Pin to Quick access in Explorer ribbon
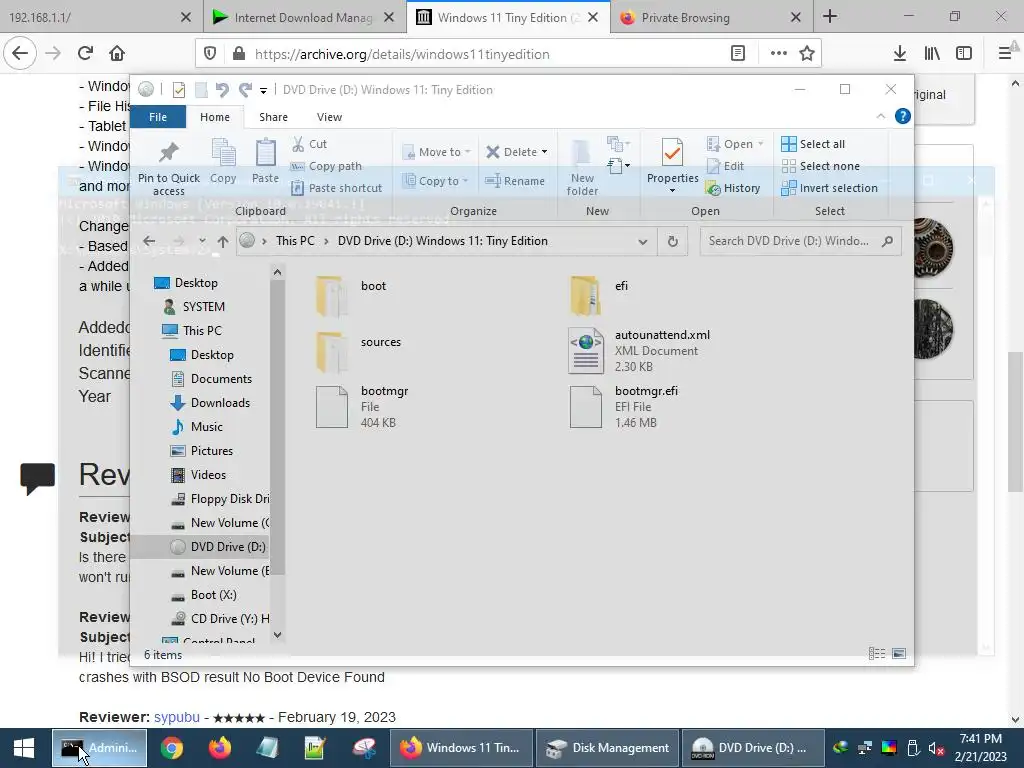The image size is (1024, 768). click(168, 168)
